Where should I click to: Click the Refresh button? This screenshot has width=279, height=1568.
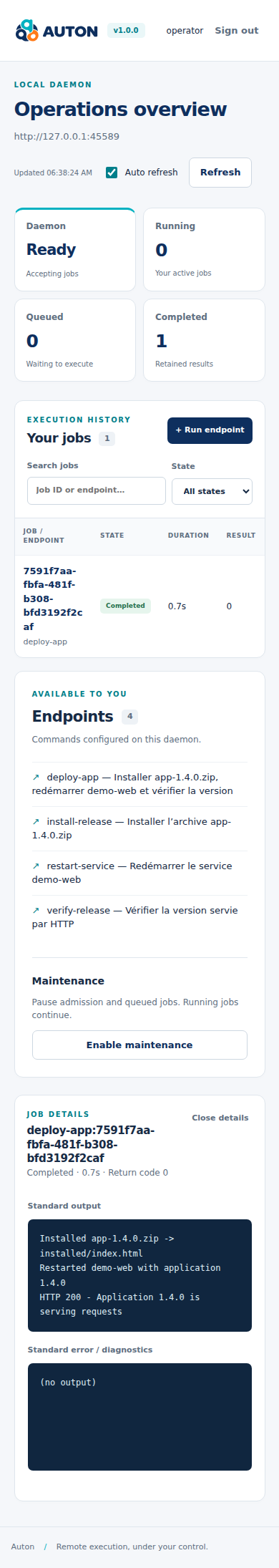[x=220, y=173]
